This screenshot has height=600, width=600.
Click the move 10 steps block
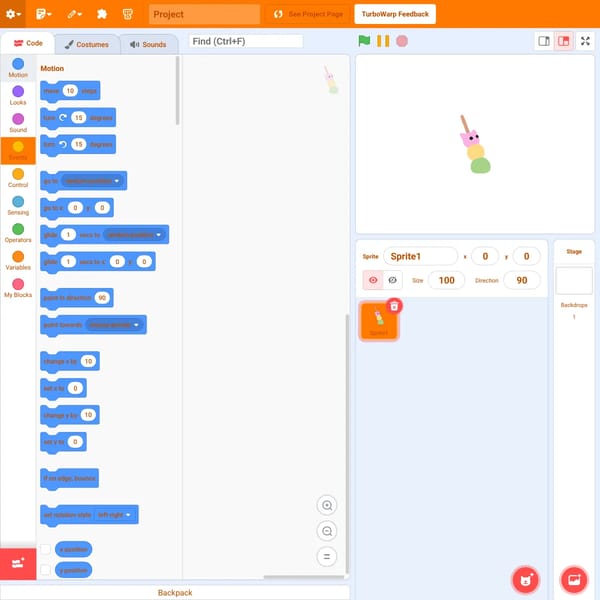pyautogui.click(x=70, y=91)
